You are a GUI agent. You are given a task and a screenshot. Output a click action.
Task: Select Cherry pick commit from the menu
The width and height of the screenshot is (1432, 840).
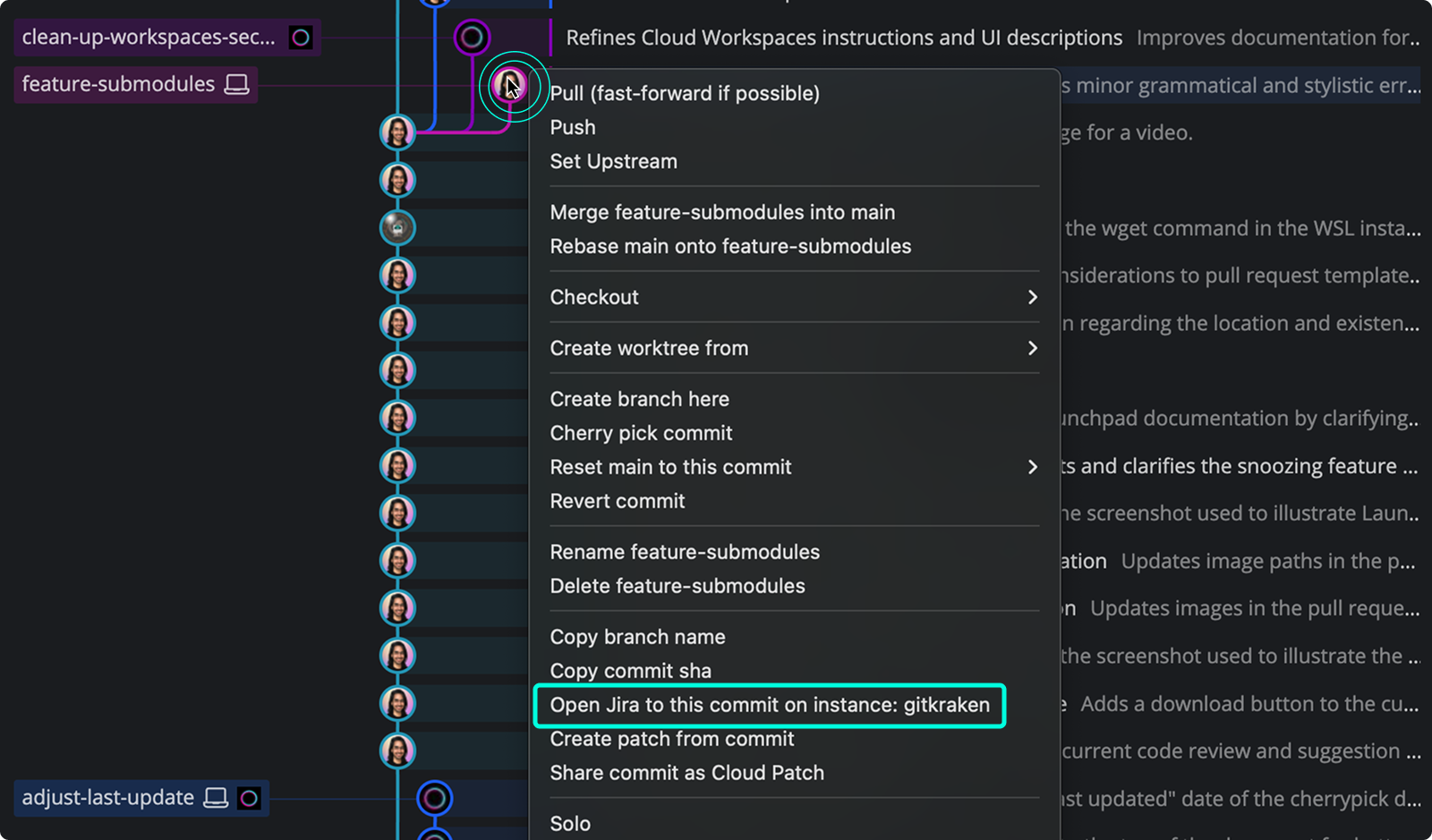tap(641, 433)
